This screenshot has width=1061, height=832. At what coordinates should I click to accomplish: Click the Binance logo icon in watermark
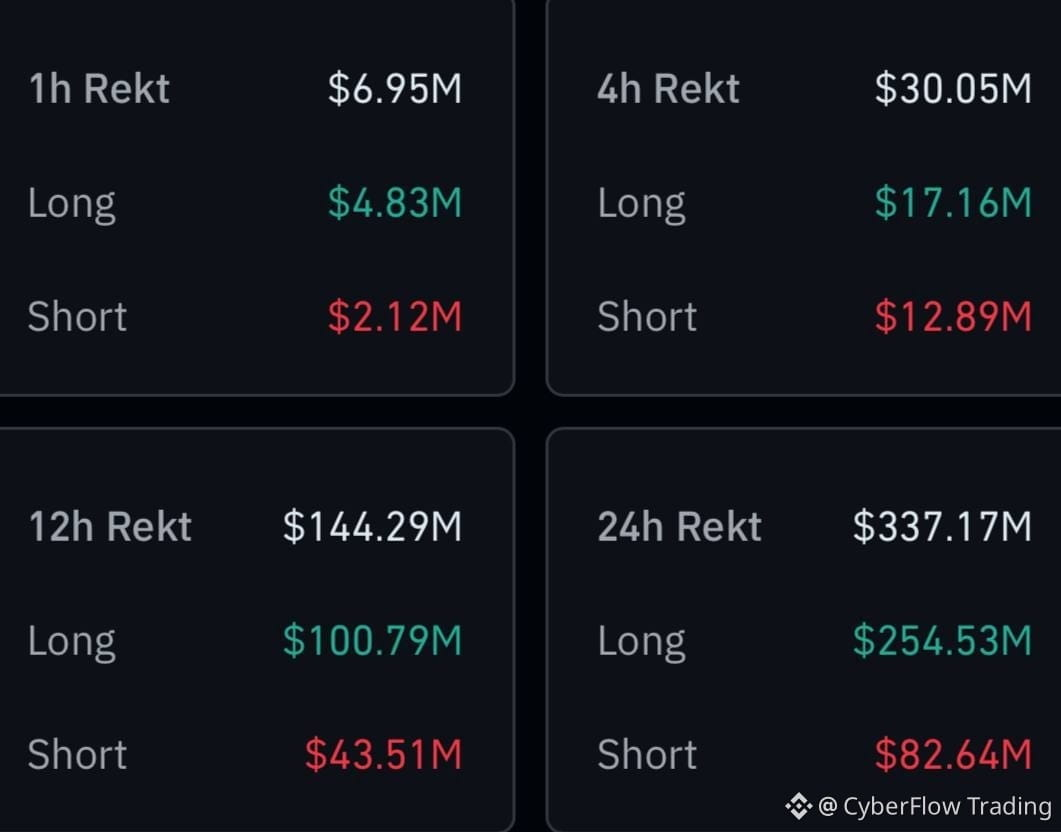pyautogui.click(x=798, y=806)
